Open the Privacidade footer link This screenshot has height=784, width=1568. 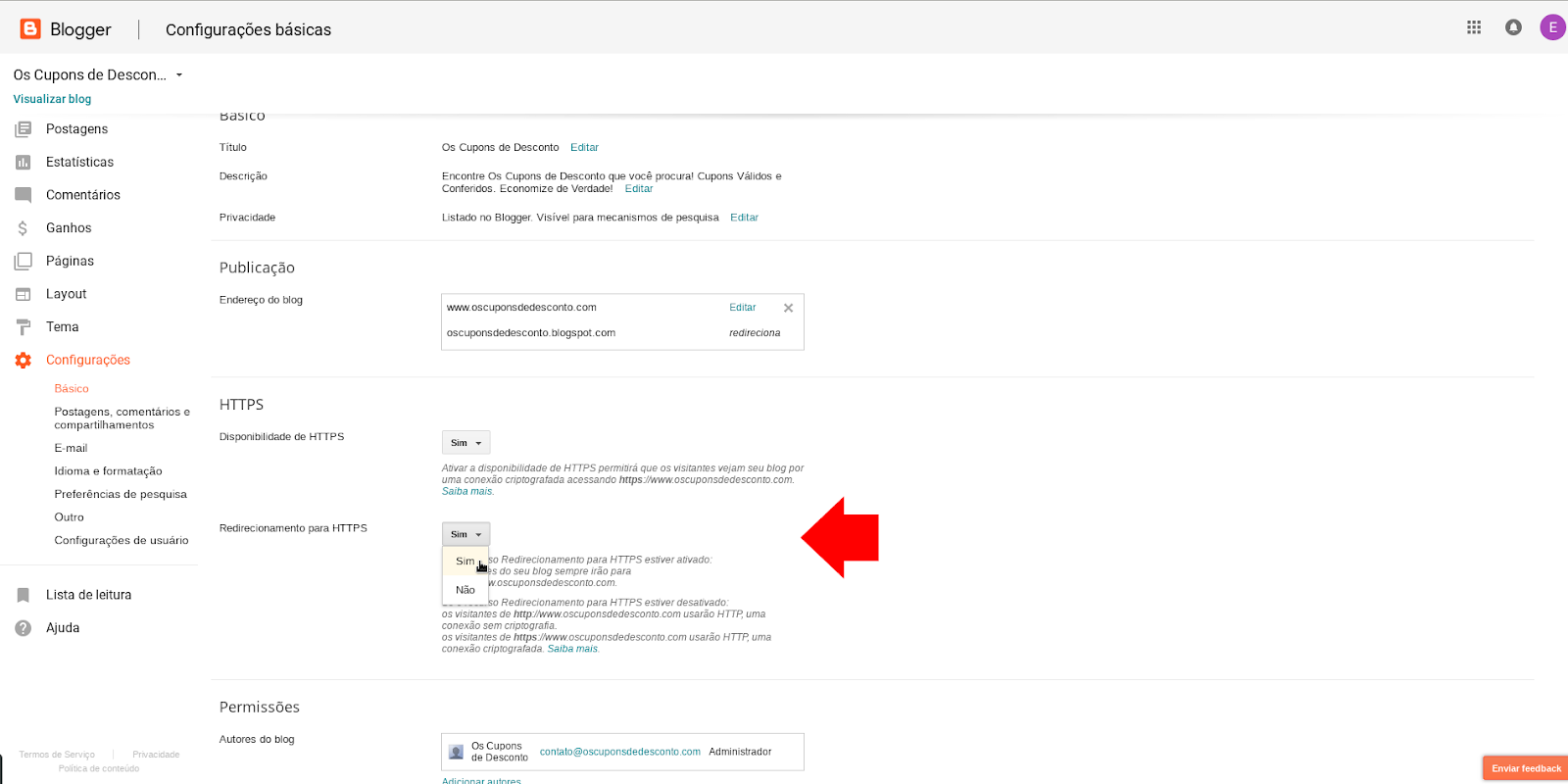point(156,755)
